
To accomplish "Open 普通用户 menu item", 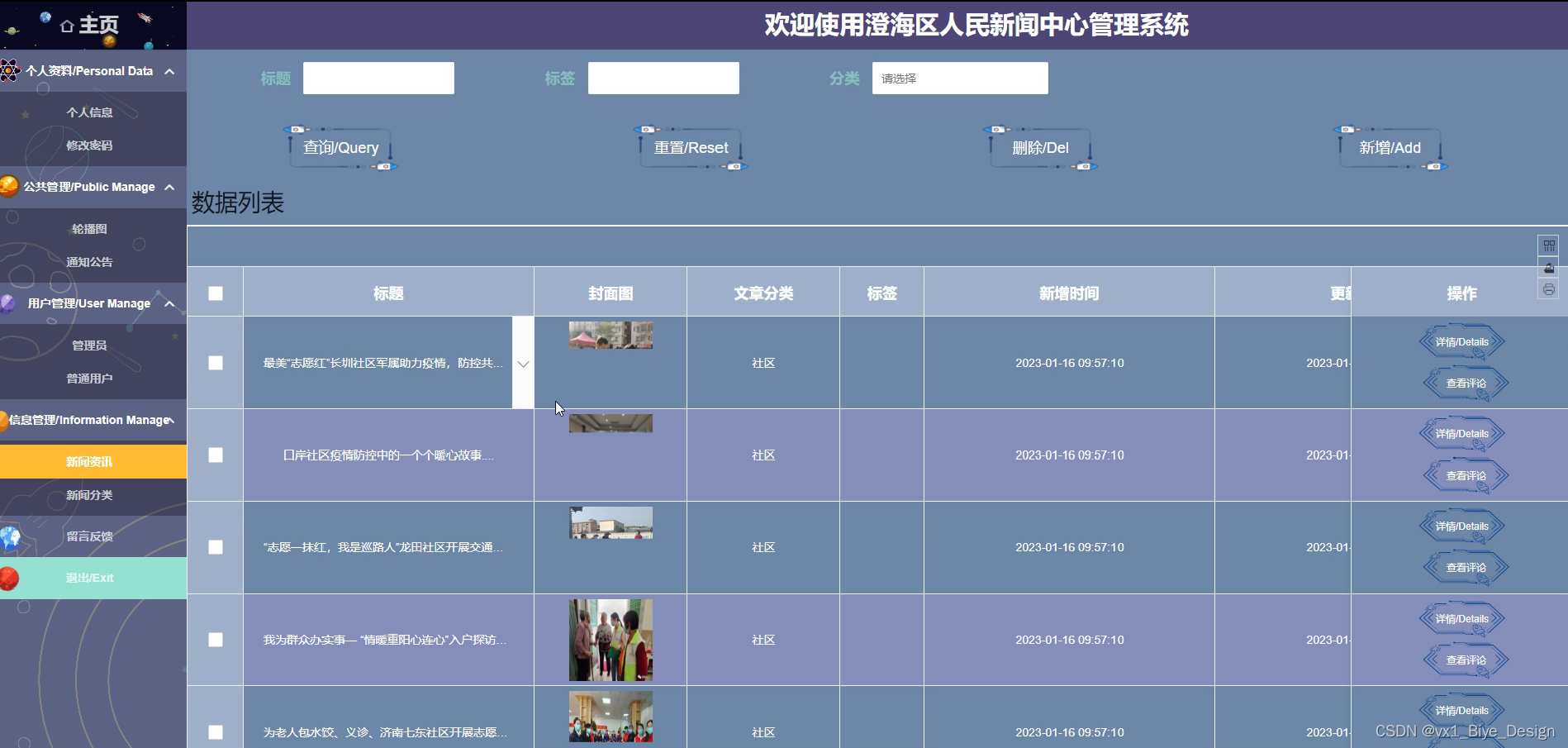I will click(90, 379).
